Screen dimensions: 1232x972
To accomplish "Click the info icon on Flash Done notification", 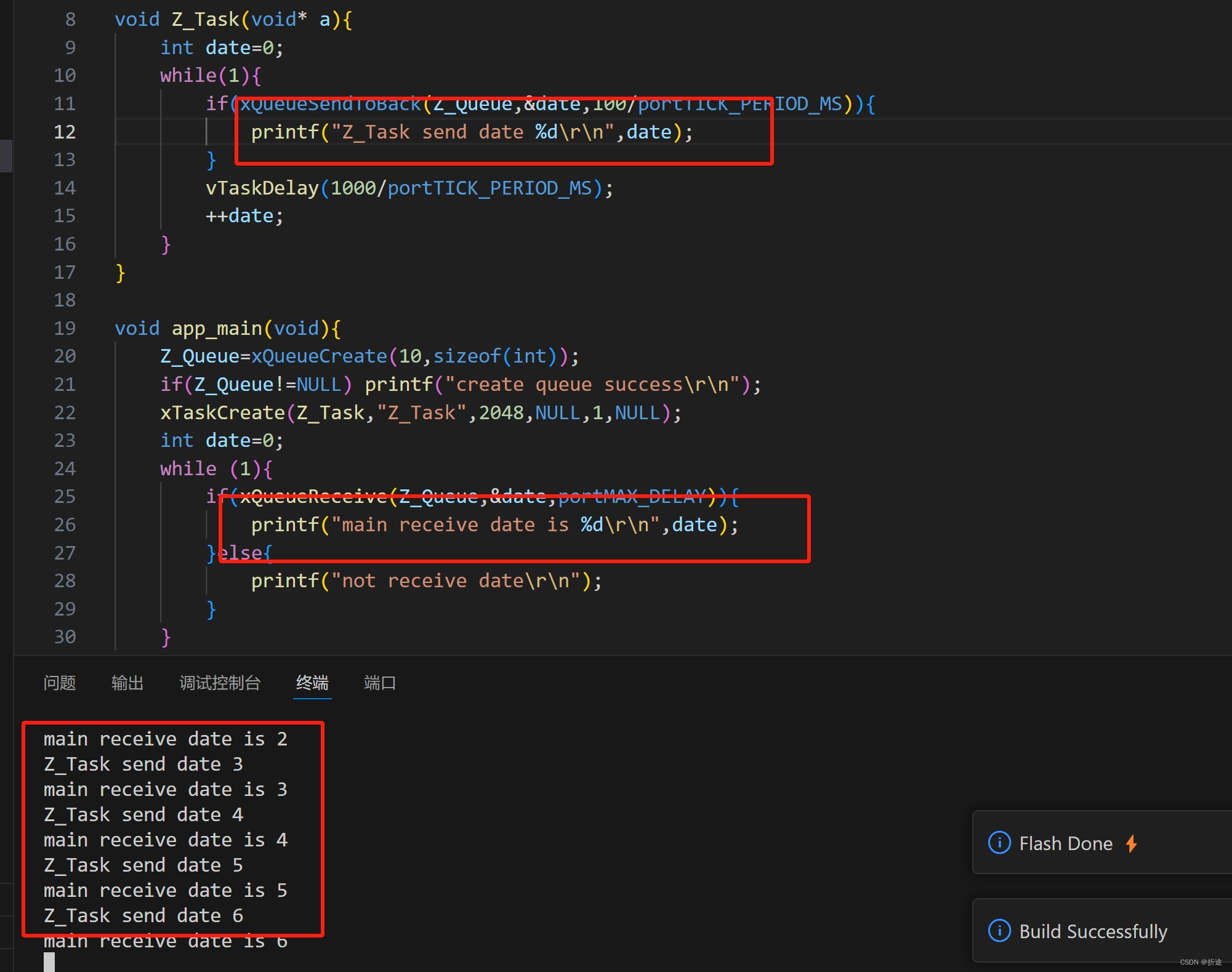I will coord(999,843).
